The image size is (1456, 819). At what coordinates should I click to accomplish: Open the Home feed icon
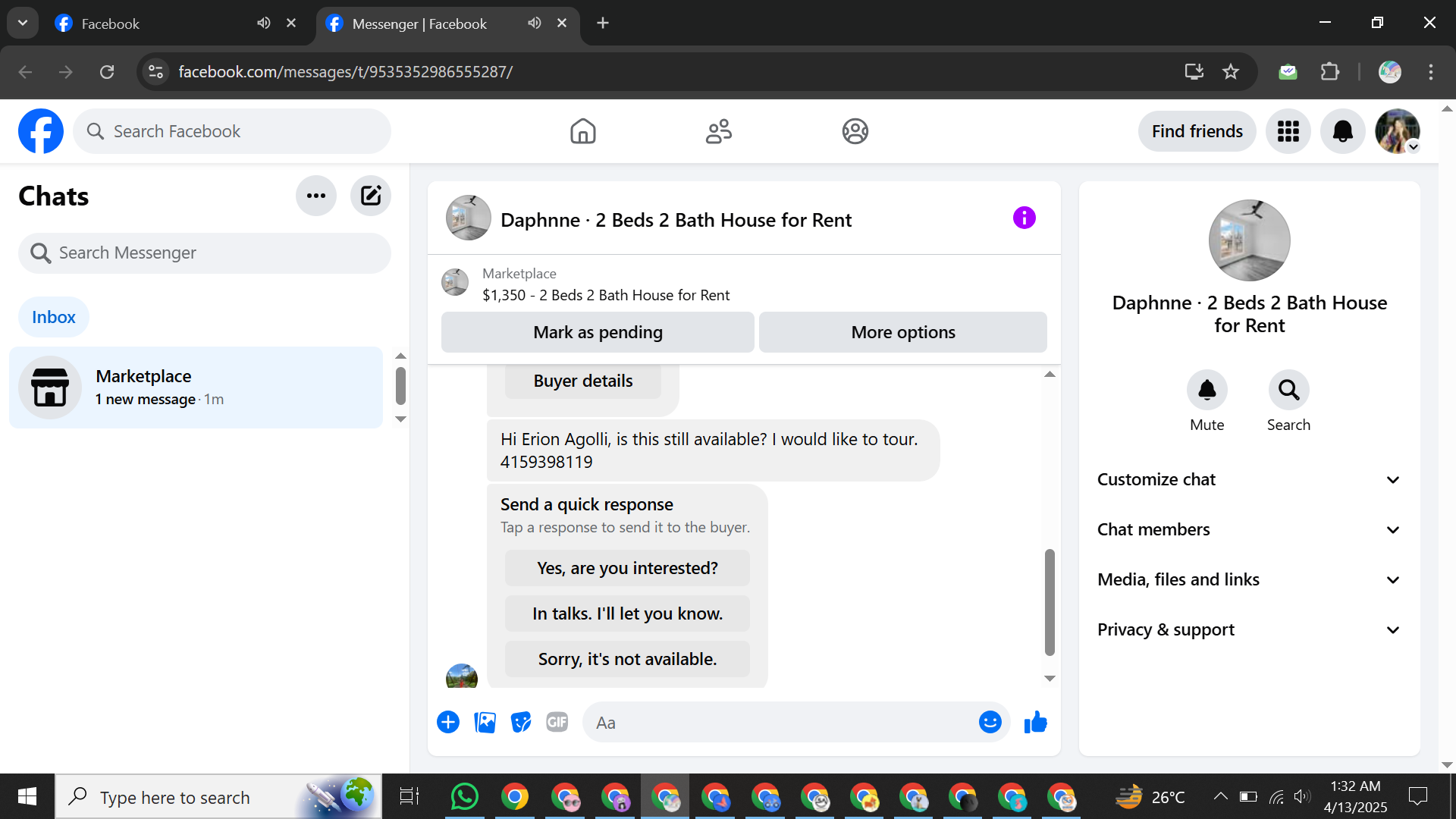tap(583, 131)
